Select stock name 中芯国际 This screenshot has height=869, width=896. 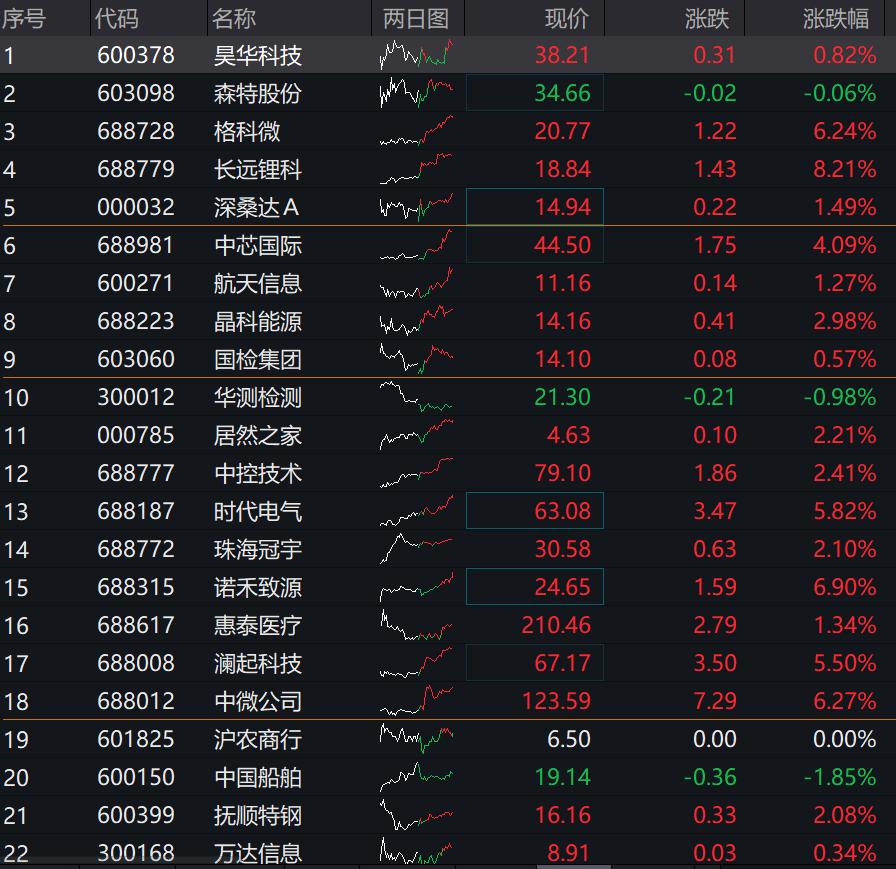258,246
